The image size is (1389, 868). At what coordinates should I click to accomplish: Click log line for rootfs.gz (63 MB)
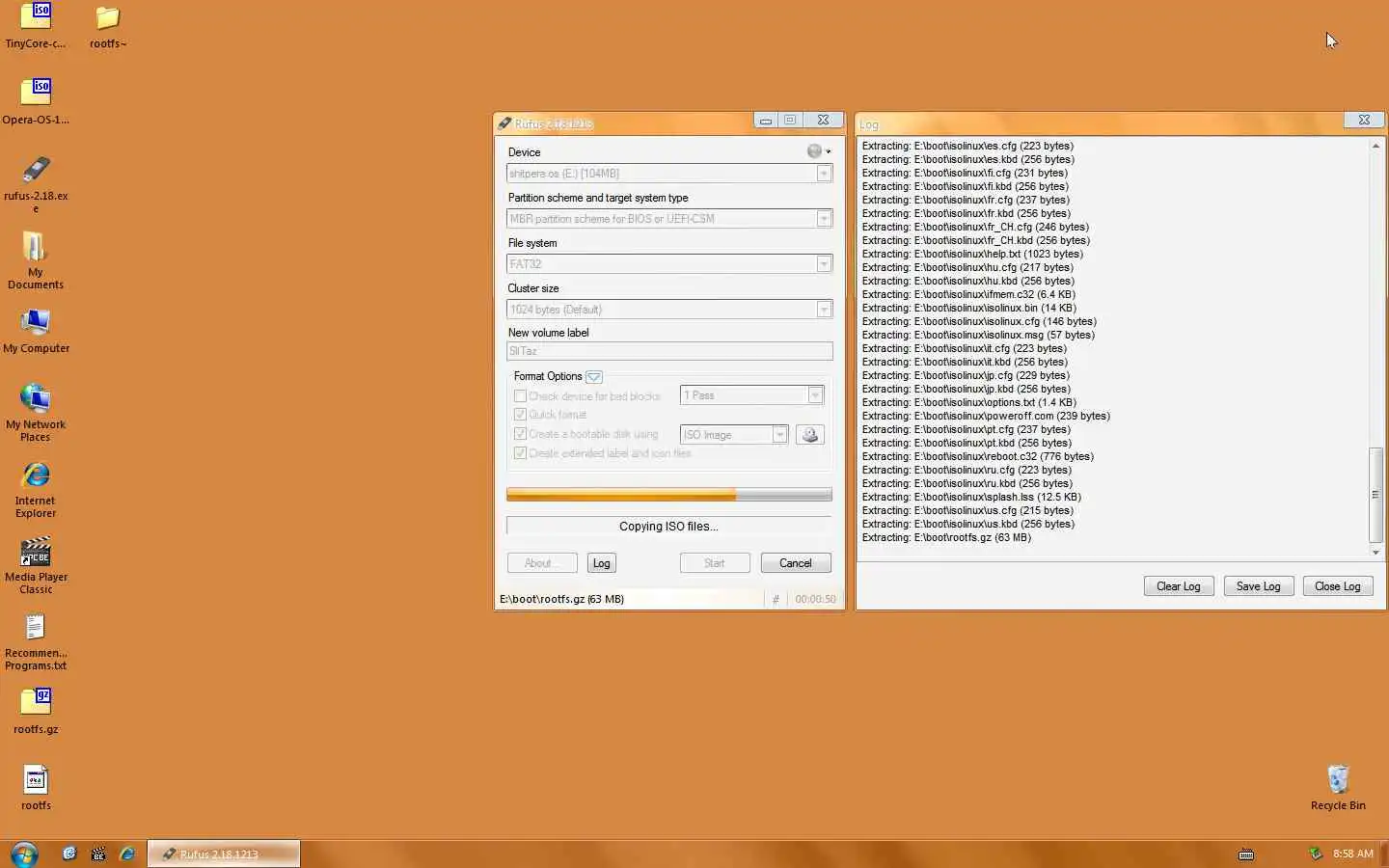click(946, 537)
